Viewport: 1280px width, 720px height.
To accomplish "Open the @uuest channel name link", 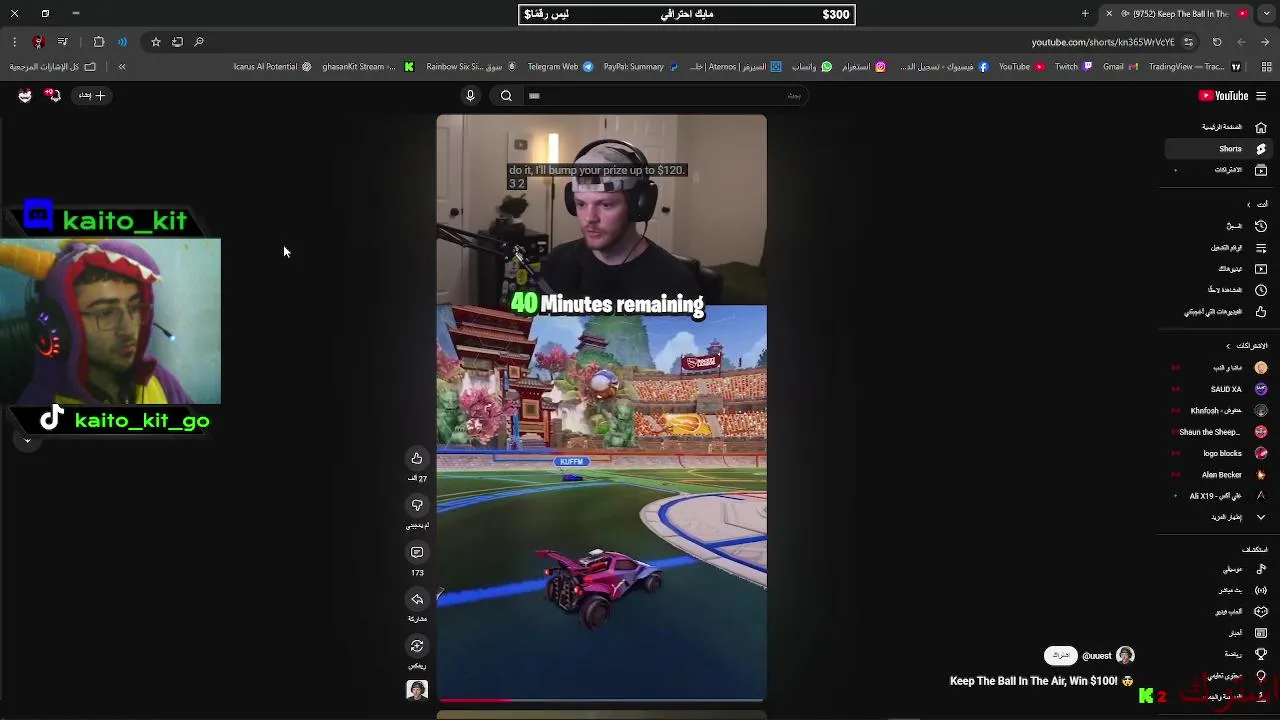I will click(x=1096, y=656).
